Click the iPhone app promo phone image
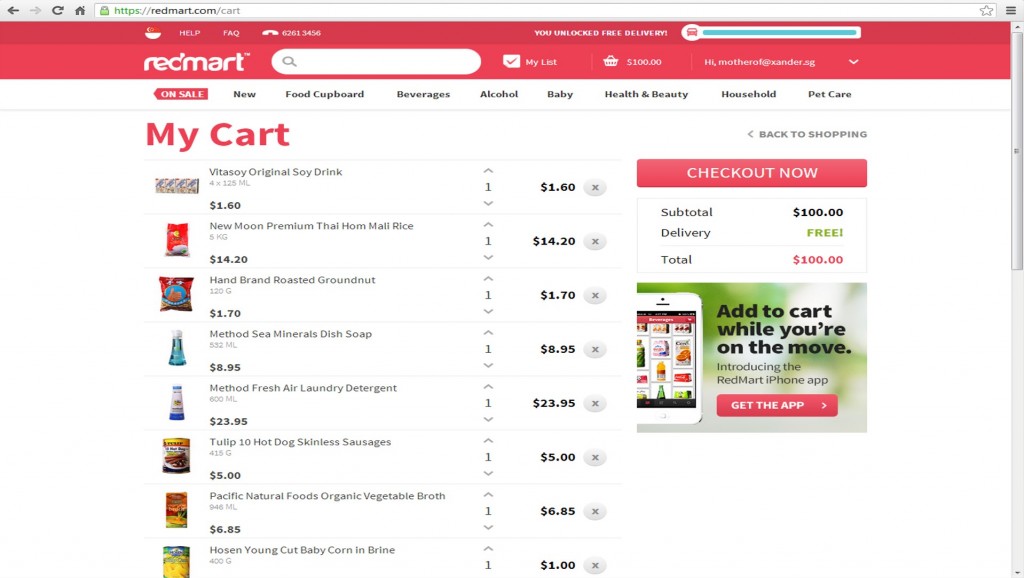 [668, 357]
